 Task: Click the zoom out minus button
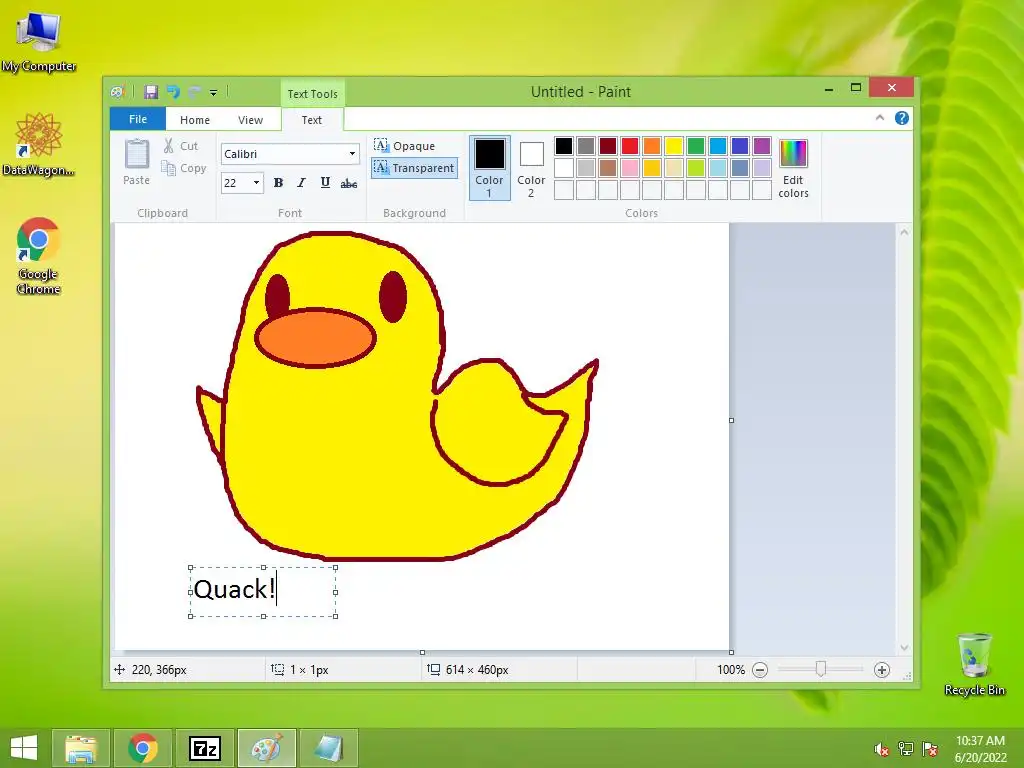pyautogui.click(x=760, y=670)
